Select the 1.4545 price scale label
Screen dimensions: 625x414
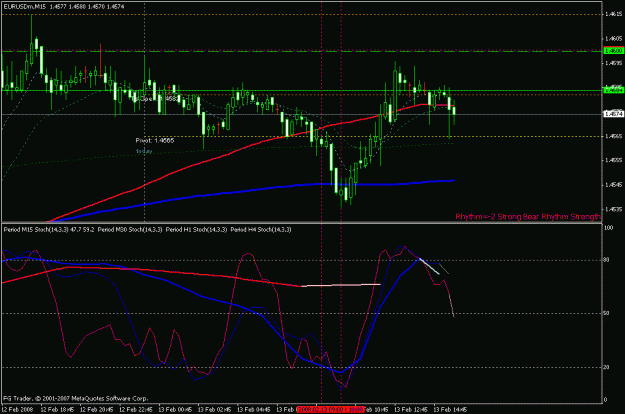pyautogui.click(x=614, y=185)
